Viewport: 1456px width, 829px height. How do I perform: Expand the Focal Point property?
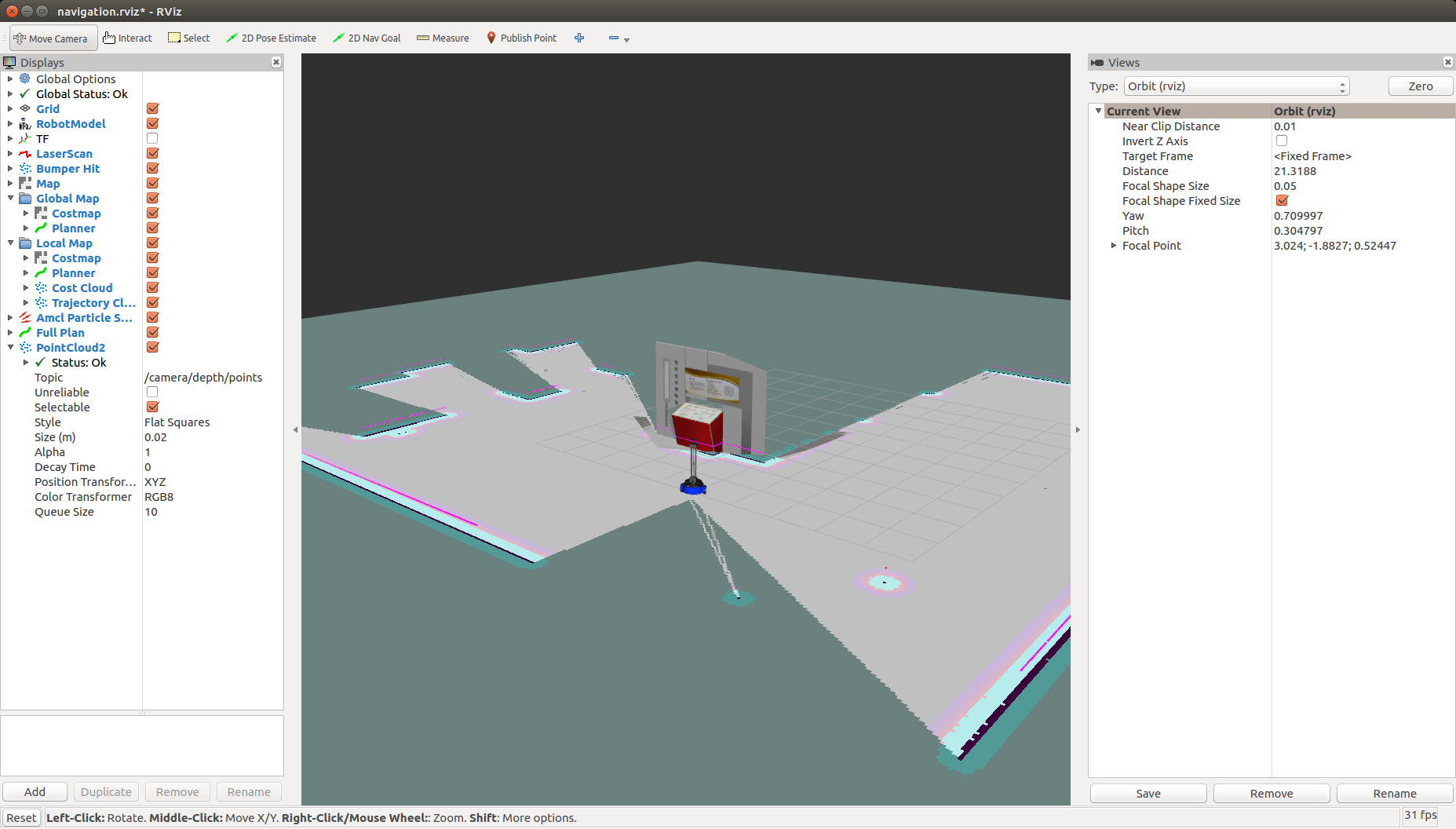(1114, 246)
